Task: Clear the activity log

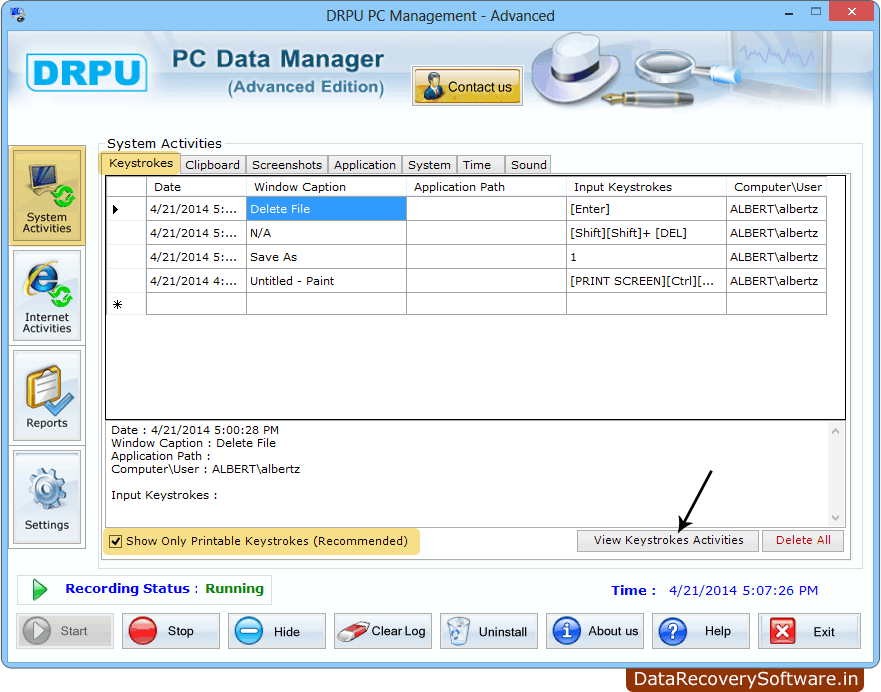Action: pos(383,631)
